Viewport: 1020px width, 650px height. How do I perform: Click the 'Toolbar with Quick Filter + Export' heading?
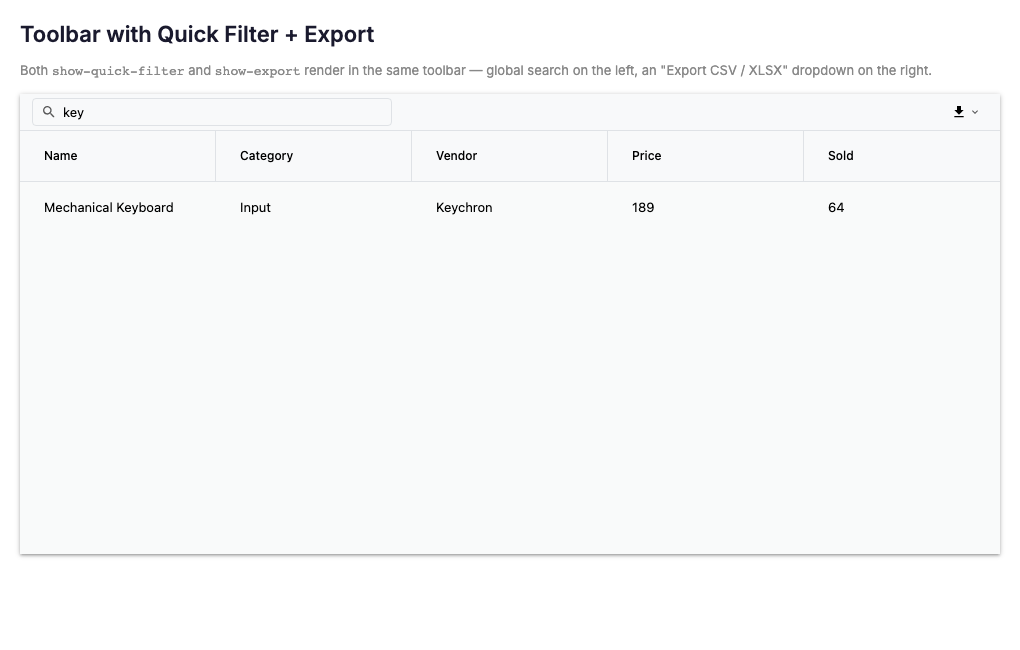pos(197,34)
